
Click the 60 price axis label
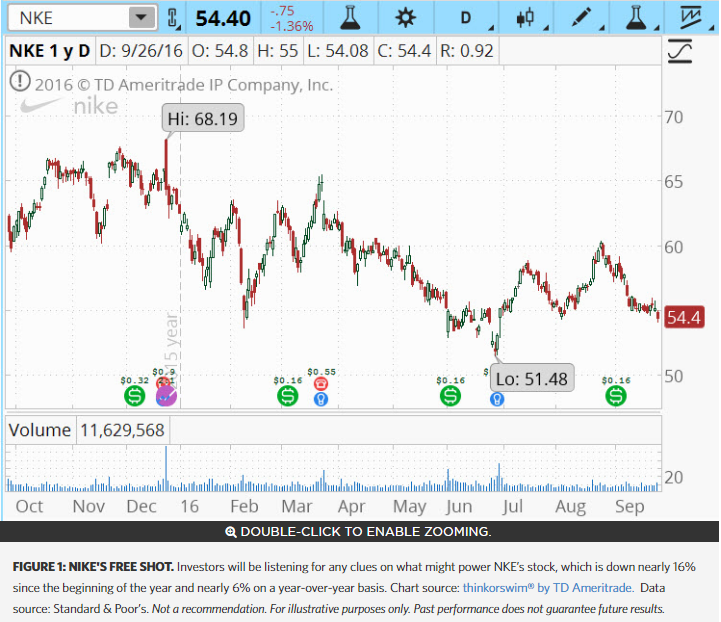click(x=674, y=247)
